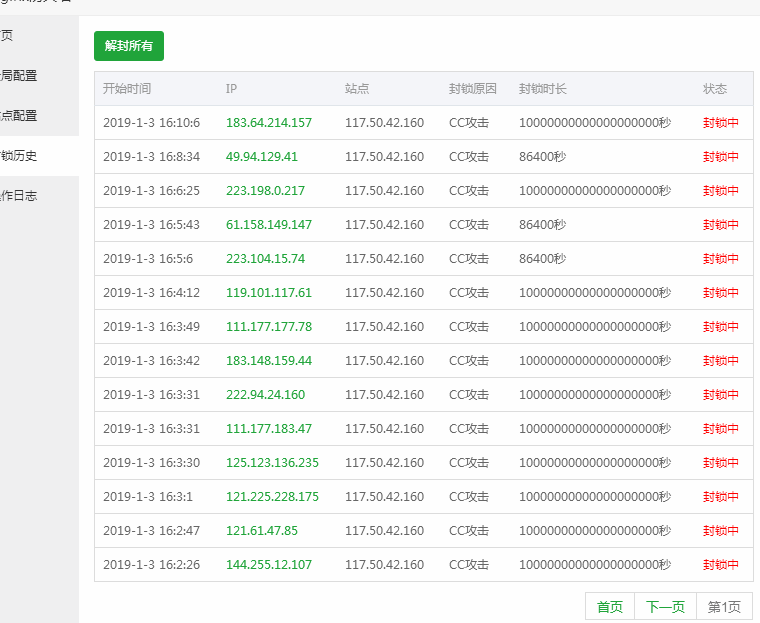Open IP link 223.198.0.217
Viewport: 760px width, 623px height.
266,191
